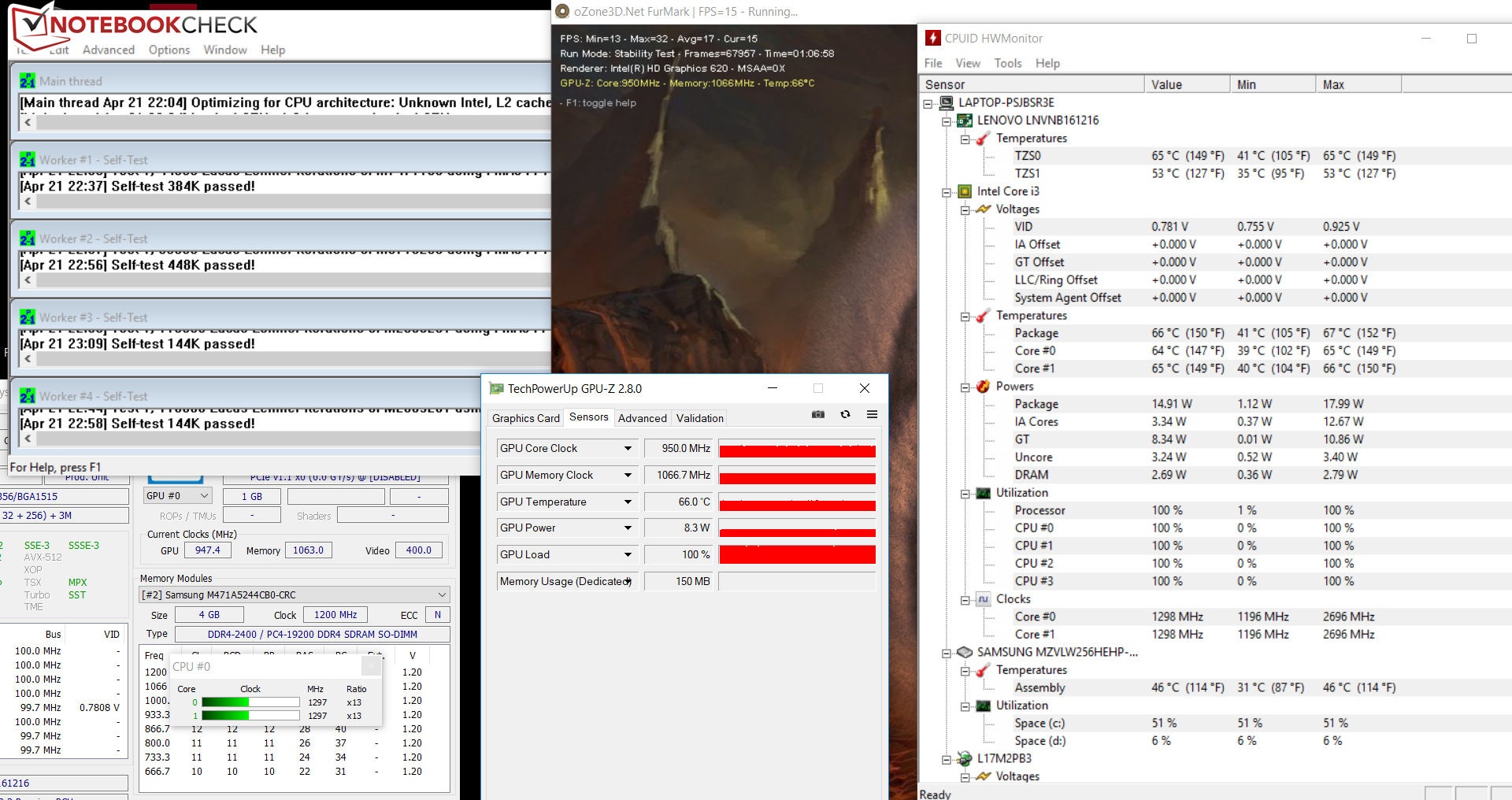Open the GPU-Z hamburger menu icon
The width and height of the screenshot is (1512, 800).
872,414
